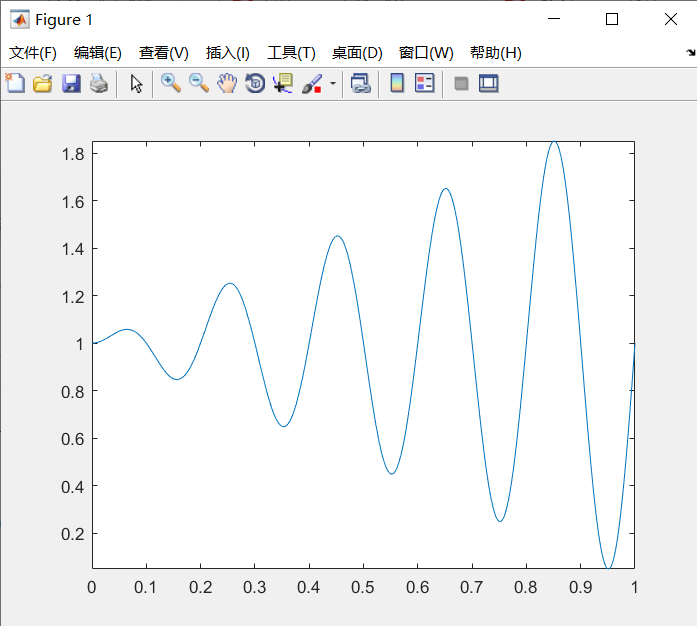Insert a Legend via toolbar icon

click(425, 83)
